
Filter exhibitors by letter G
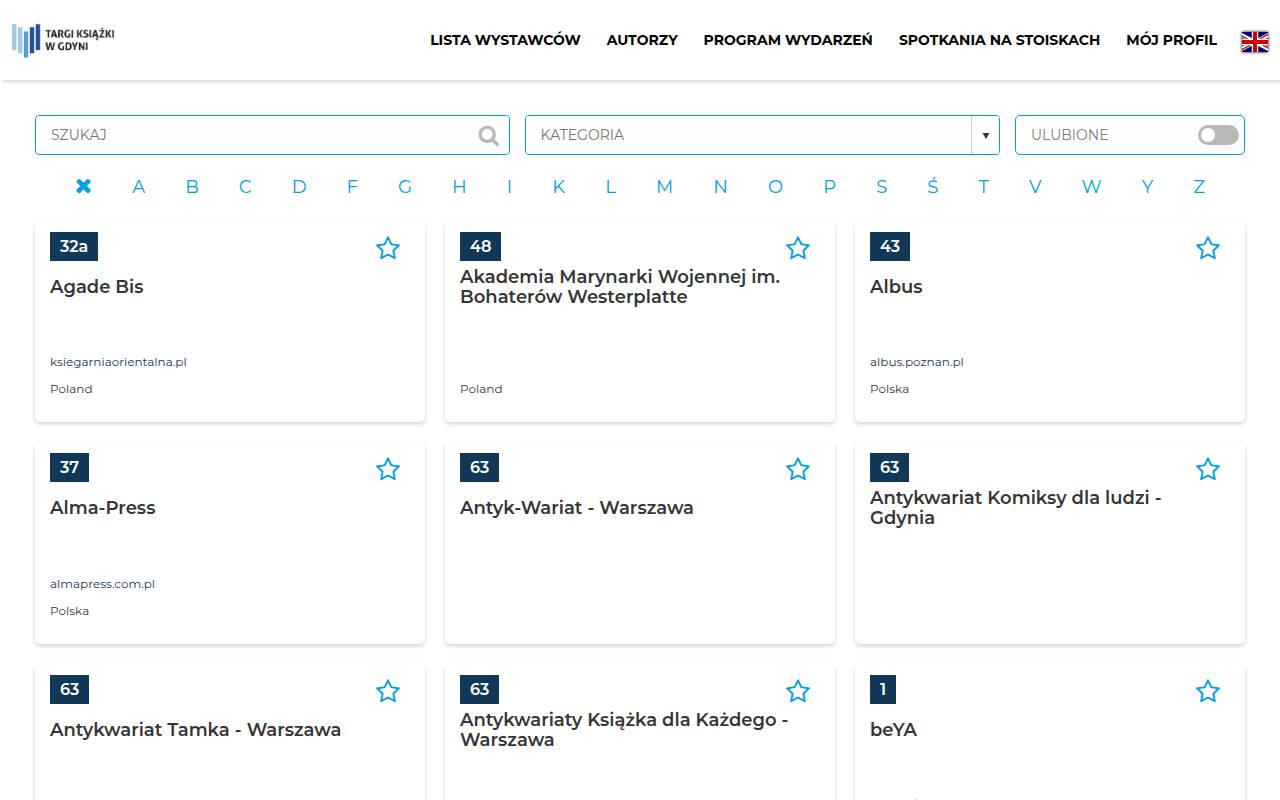tap(405, 186)
